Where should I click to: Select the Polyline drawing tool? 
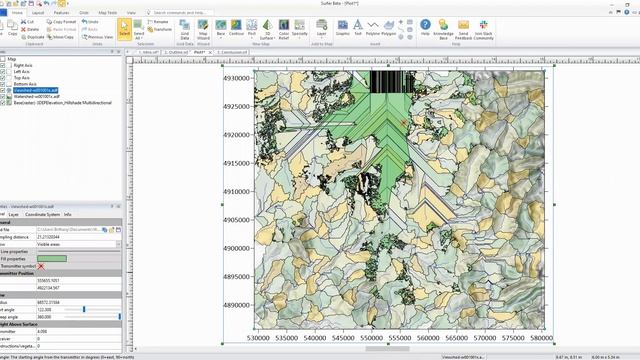coord(373,28)
